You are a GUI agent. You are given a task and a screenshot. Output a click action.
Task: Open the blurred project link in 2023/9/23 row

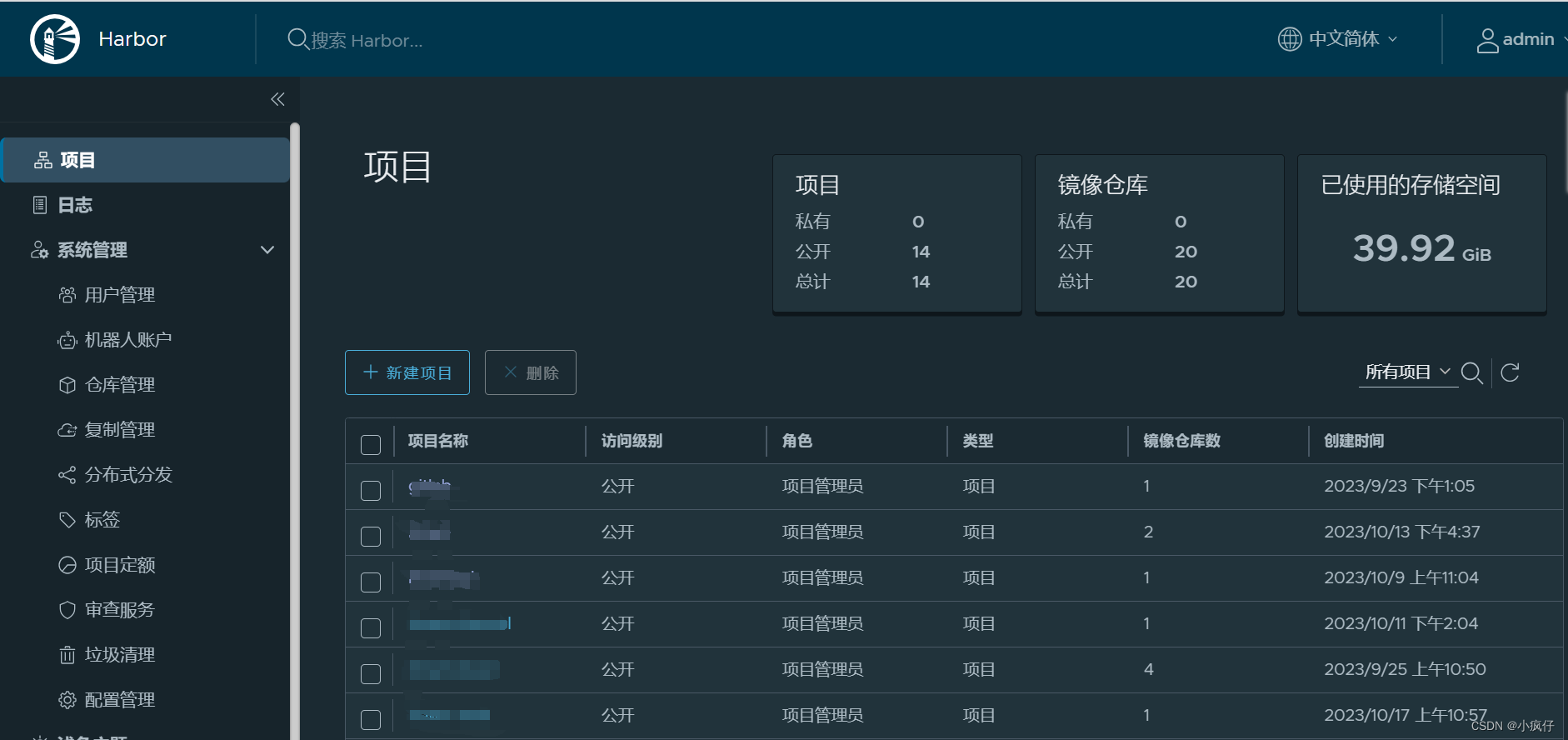tap(430, 487)
